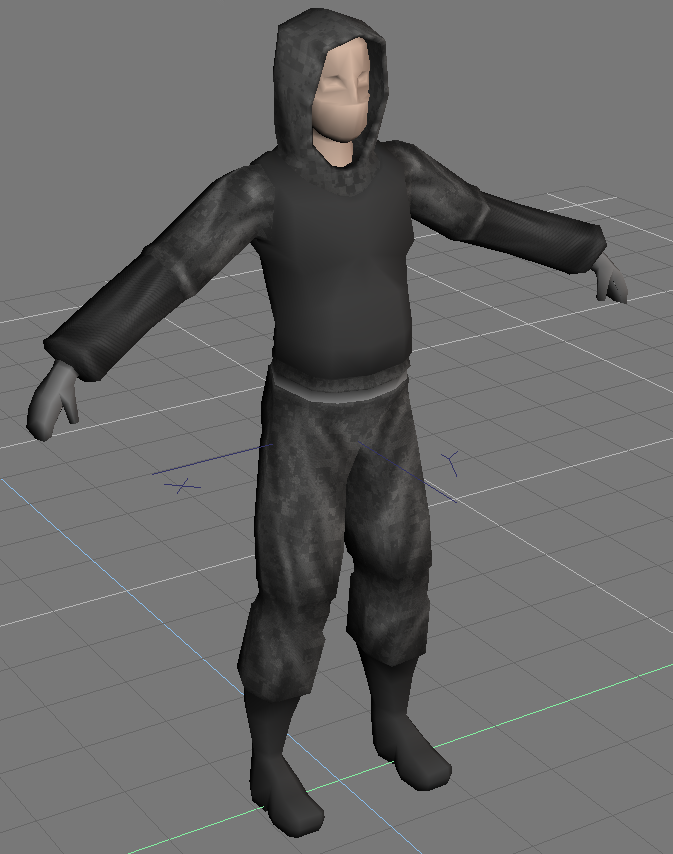Select the character's black vest torso
Image resolution: width=673 pixels, height=854 pixels.
click(x=338, y=272)
